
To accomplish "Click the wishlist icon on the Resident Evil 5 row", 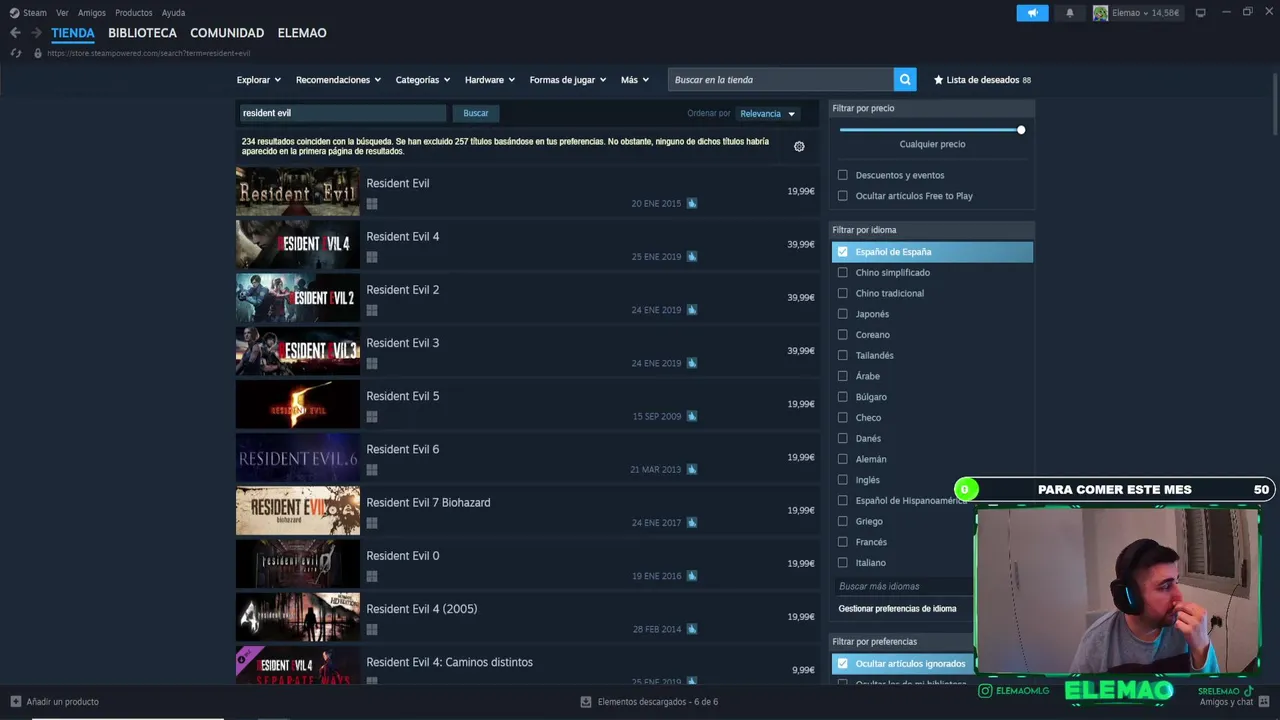I will click(691, 416).
